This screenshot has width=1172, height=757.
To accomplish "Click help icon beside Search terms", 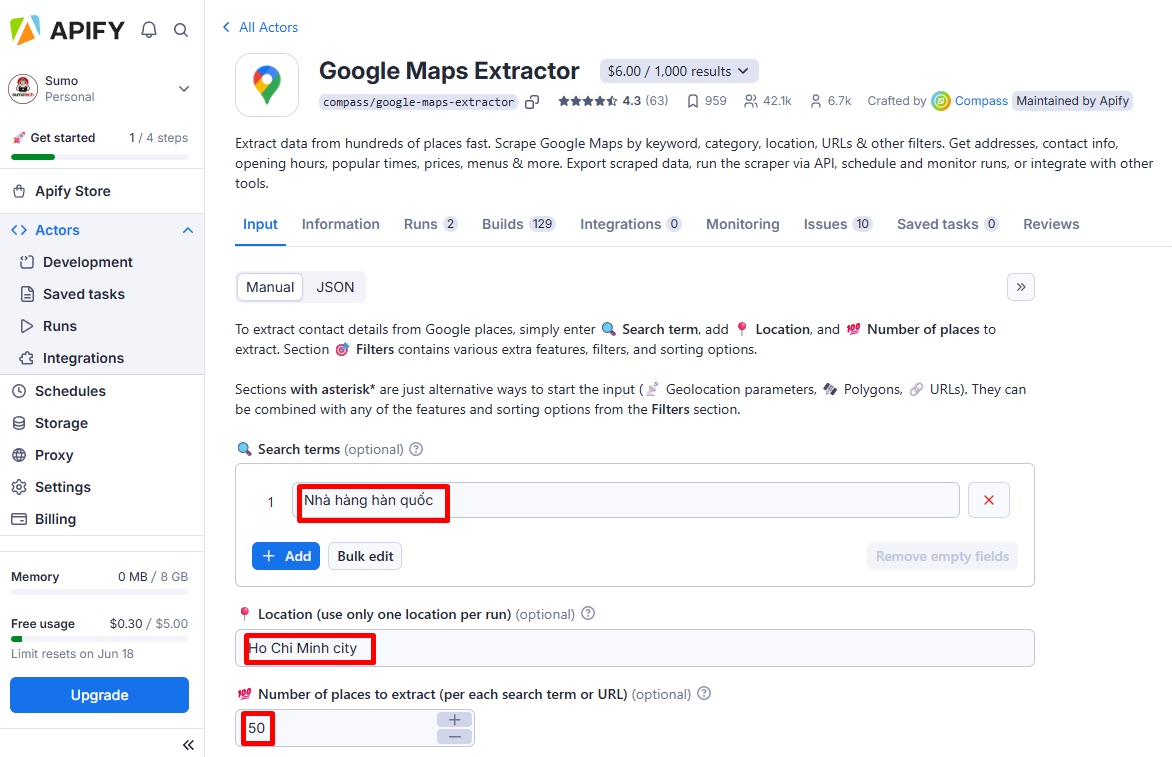I will click(416, 449).
